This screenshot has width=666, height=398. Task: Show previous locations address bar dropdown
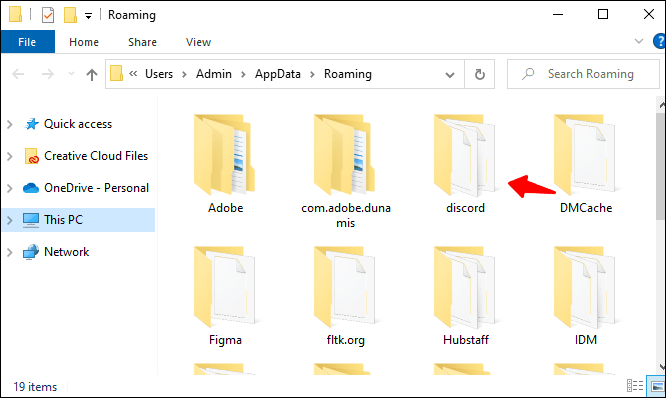point(450,75)
